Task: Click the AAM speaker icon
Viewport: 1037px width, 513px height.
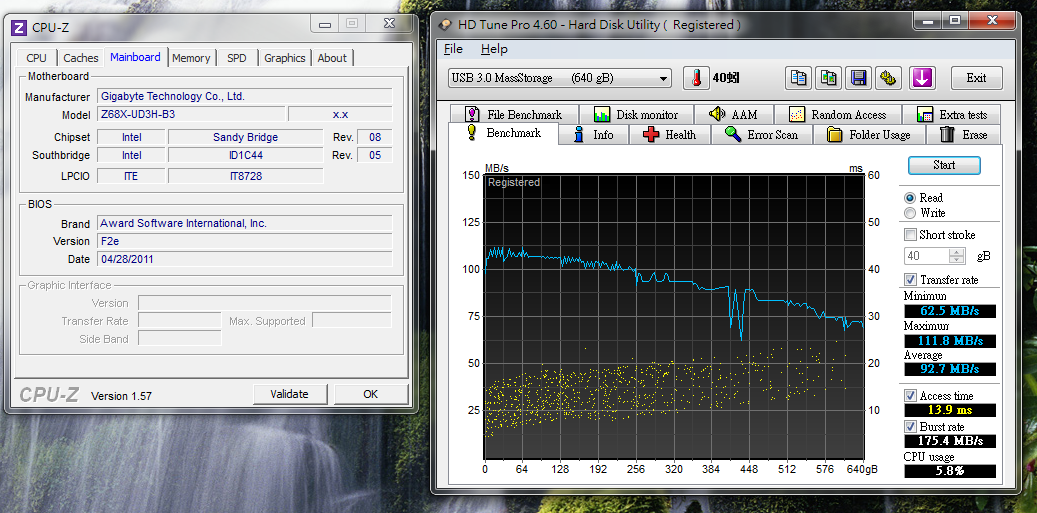Action: [717, 114]
